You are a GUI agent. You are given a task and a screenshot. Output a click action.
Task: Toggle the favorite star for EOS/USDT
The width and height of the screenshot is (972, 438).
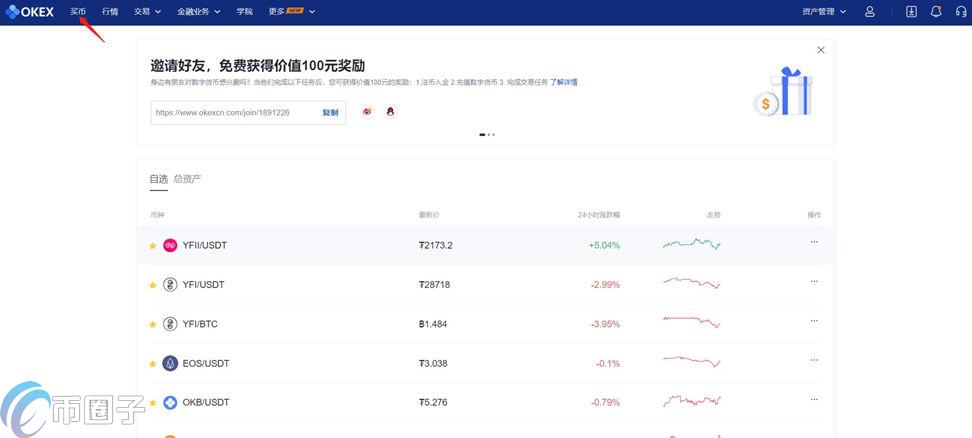(x=152, y=364)
